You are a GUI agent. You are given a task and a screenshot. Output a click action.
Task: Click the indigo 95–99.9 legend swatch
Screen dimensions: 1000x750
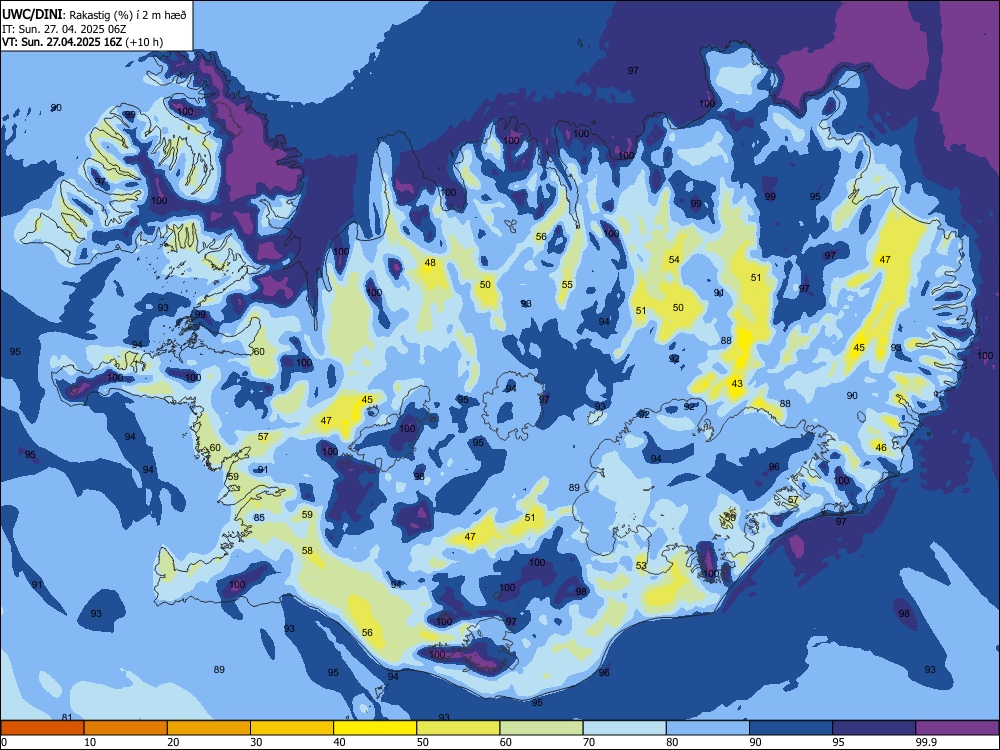[874, 728]
